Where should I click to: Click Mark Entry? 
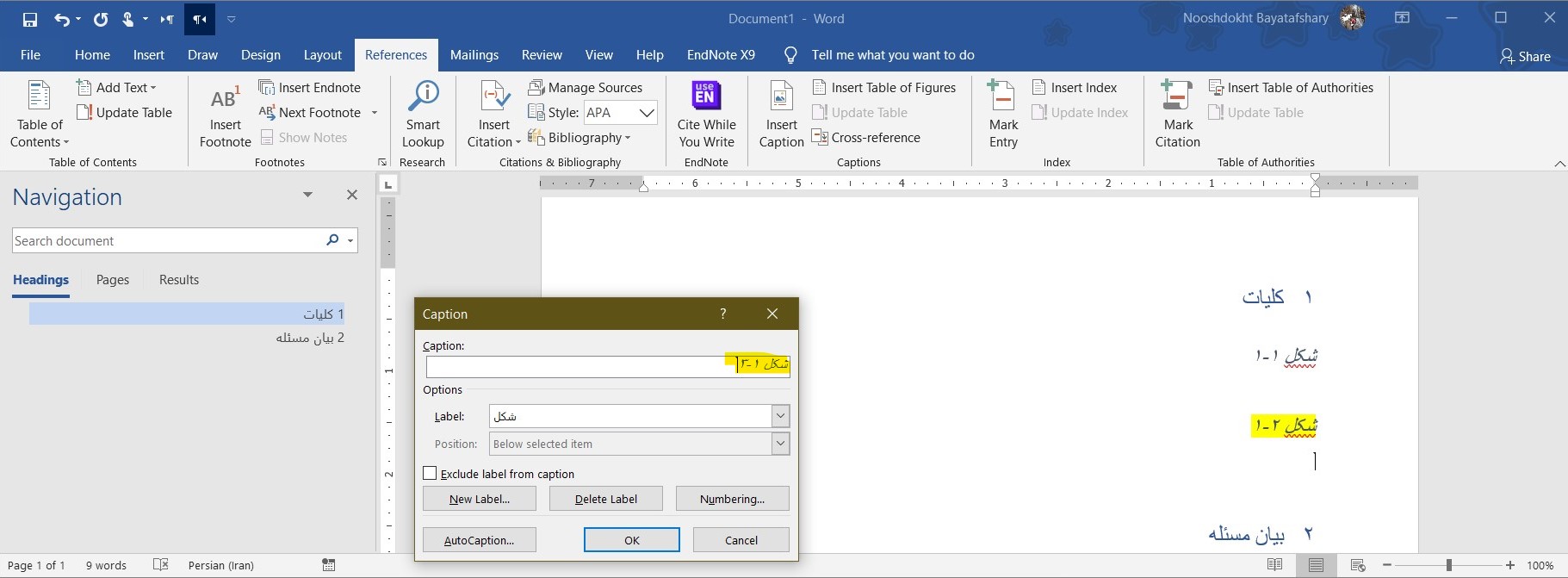click(1003, 115)
